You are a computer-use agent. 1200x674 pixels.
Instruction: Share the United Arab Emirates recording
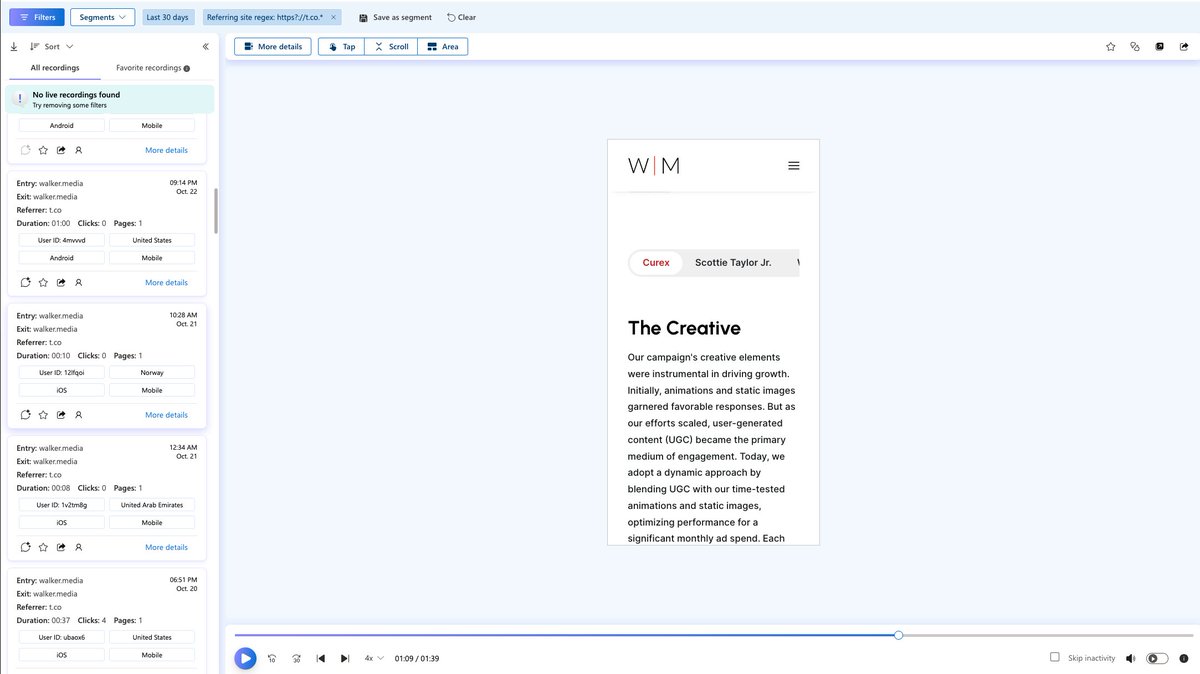61,547
